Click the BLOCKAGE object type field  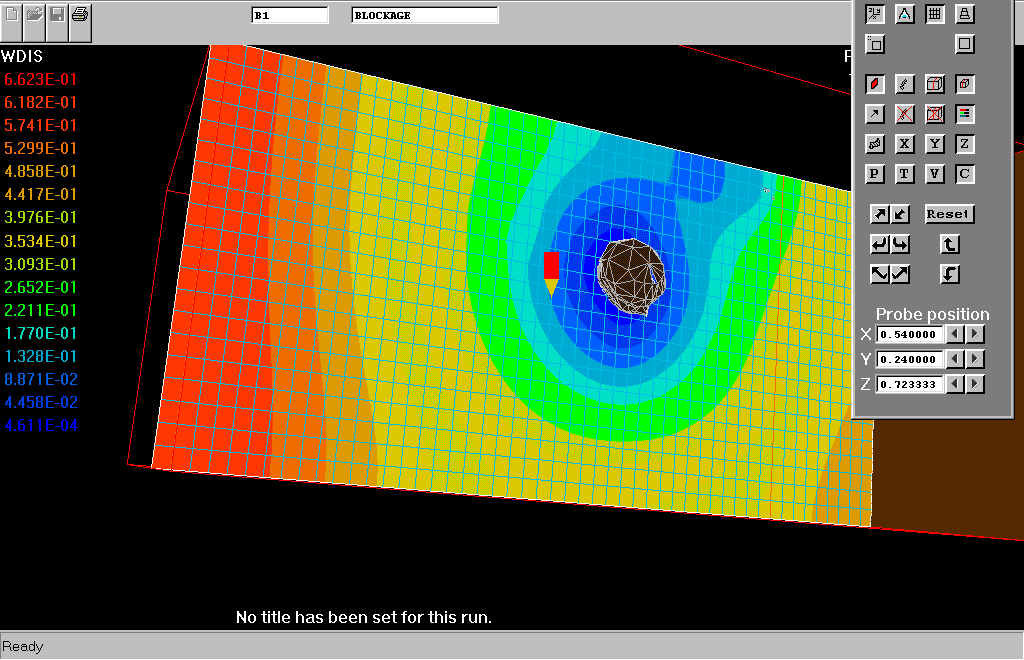click(x=424, y=15)
